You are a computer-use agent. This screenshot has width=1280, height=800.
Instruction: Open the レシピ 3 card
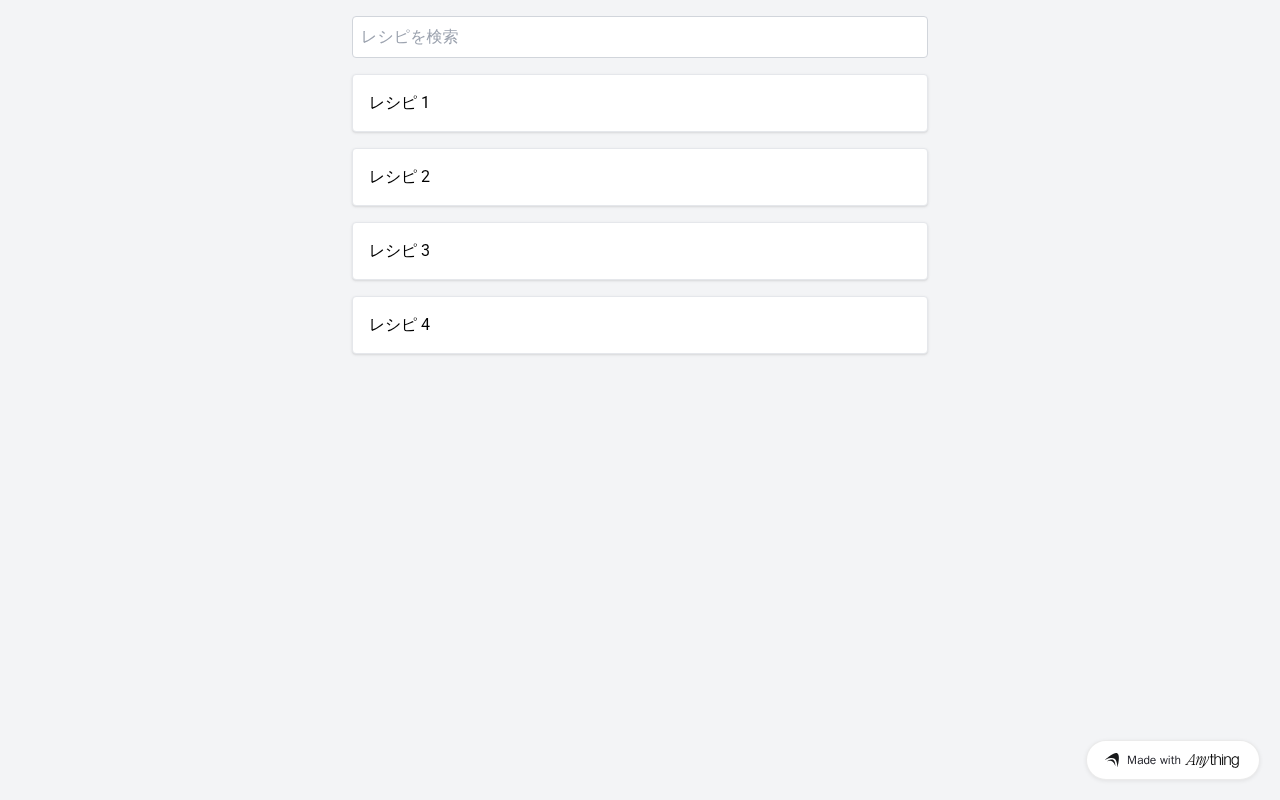[640, 251]
